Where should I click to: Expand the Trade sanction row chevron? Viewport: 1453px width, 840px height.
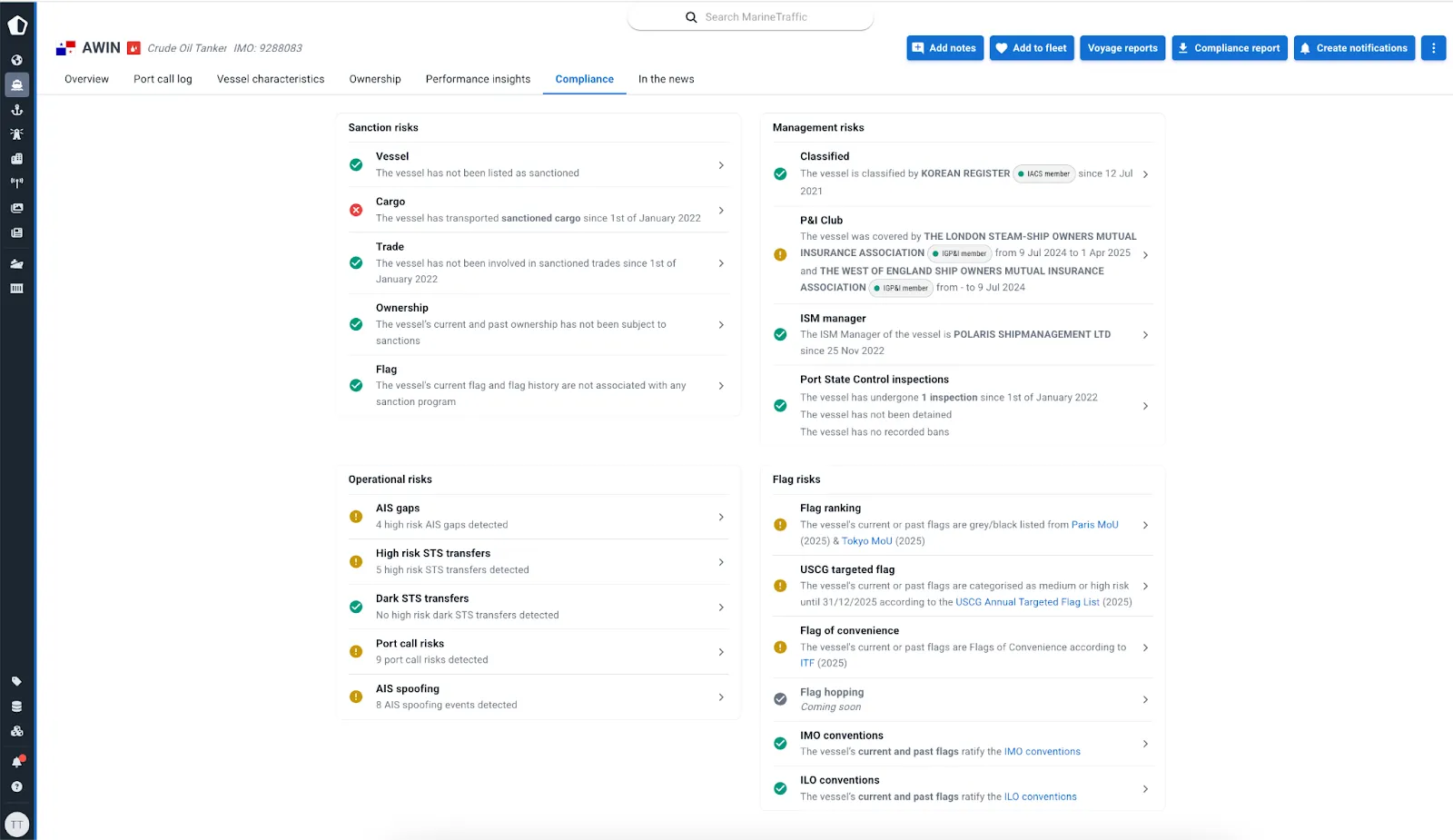coord(721,263)
